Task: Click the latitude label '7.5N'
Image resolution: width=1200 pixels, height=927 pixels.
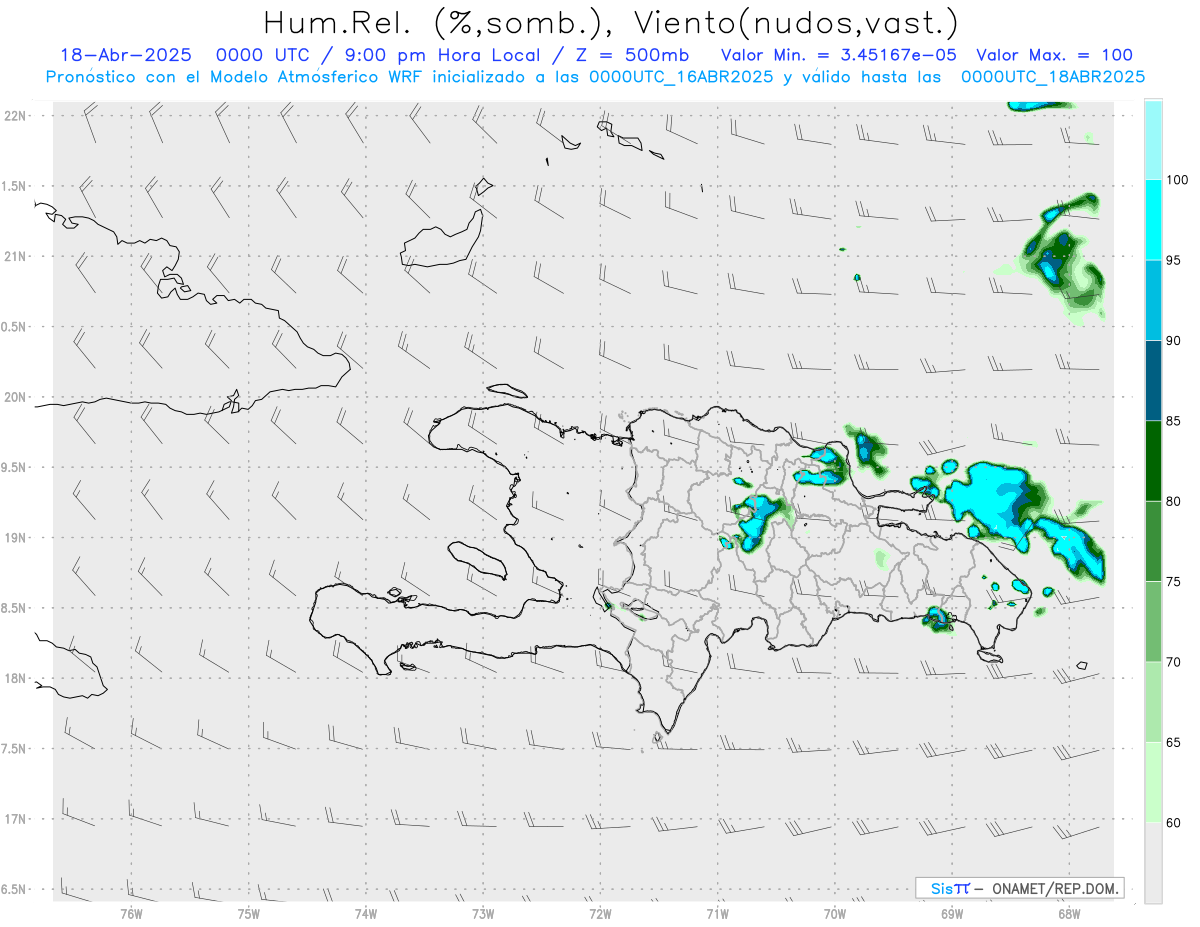Action: point(15,749)
